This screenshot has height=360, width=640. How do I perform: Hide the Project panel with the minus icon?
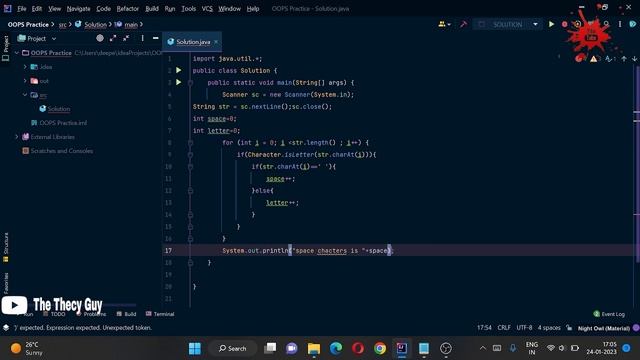pos(156,38)
